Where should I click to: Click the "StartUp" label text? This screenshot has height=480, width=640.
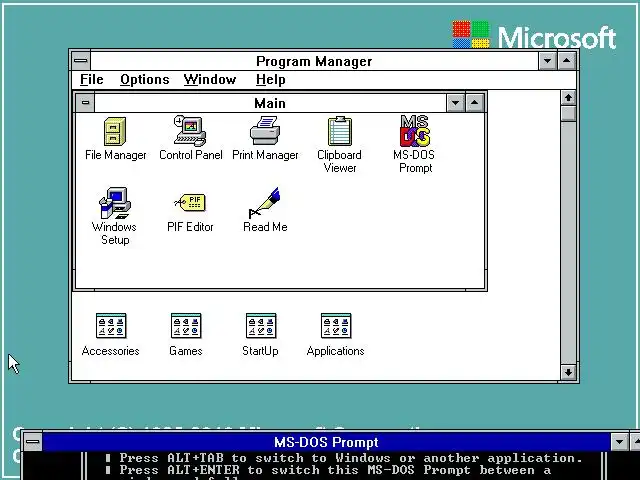click(x=260, y=351)
